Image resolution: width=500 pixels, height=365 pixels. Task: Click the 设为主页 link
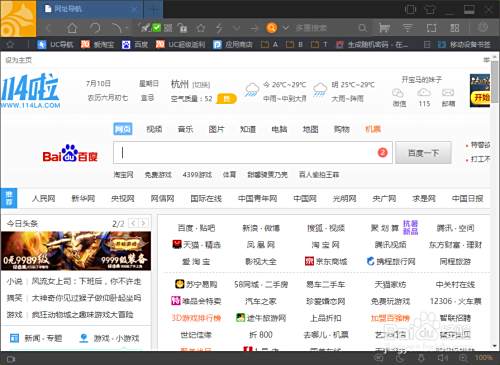coord(19,60)
